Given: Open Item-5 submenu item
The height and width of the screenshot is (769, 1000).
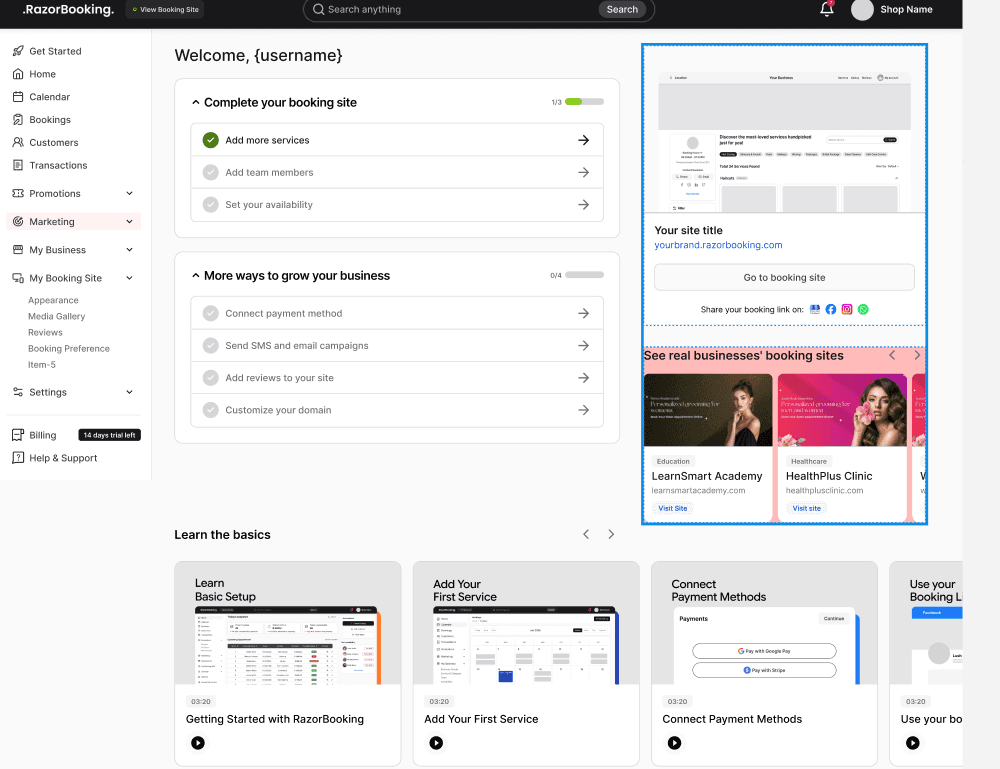Looking at the screenshot, I should 42,365.
